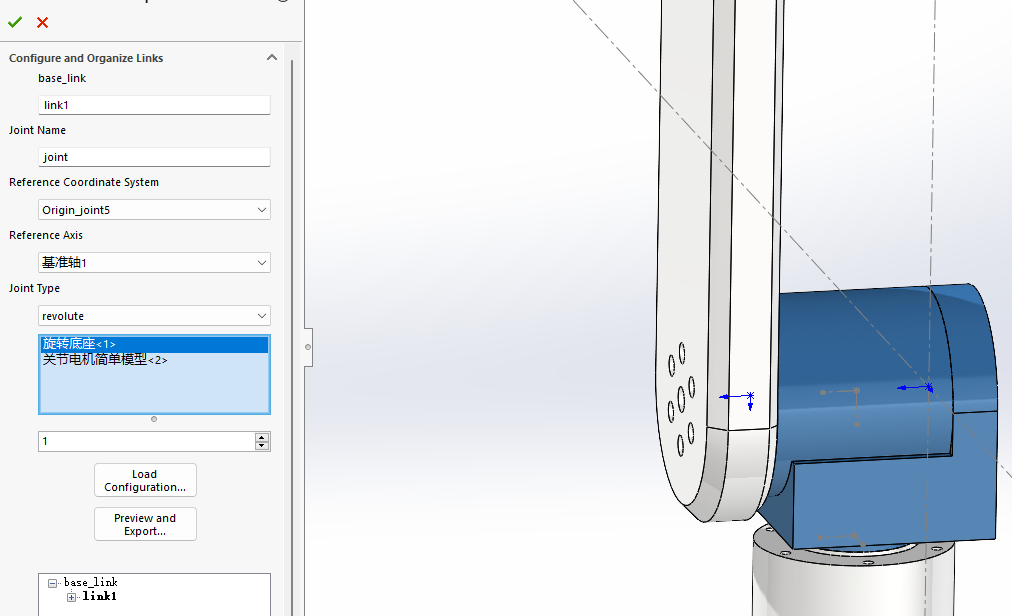Open the Joint Type revolute dropdown

(x=154, y=316)
